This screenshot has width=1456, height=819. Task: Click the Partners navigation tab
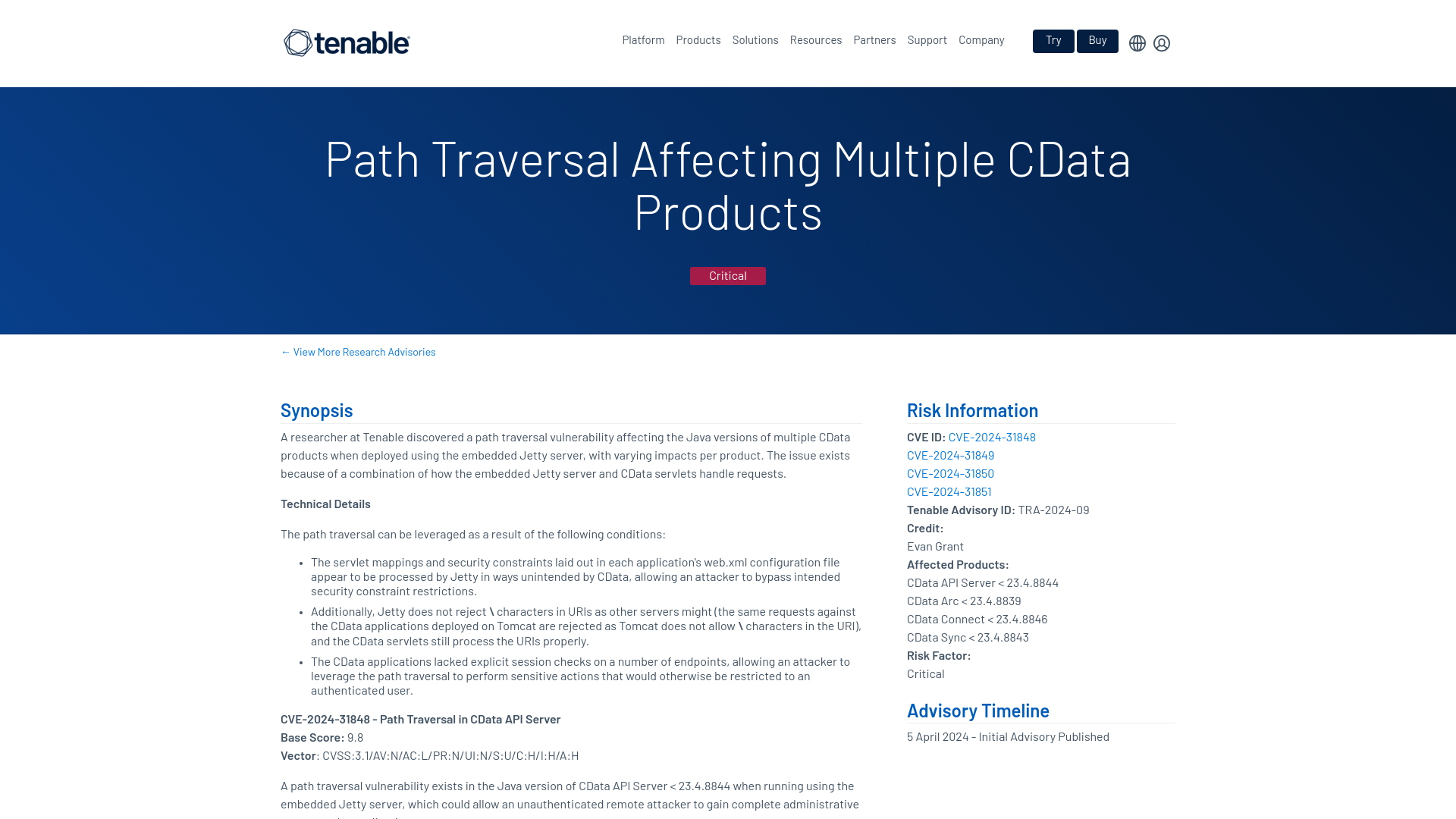coord(874,40)
